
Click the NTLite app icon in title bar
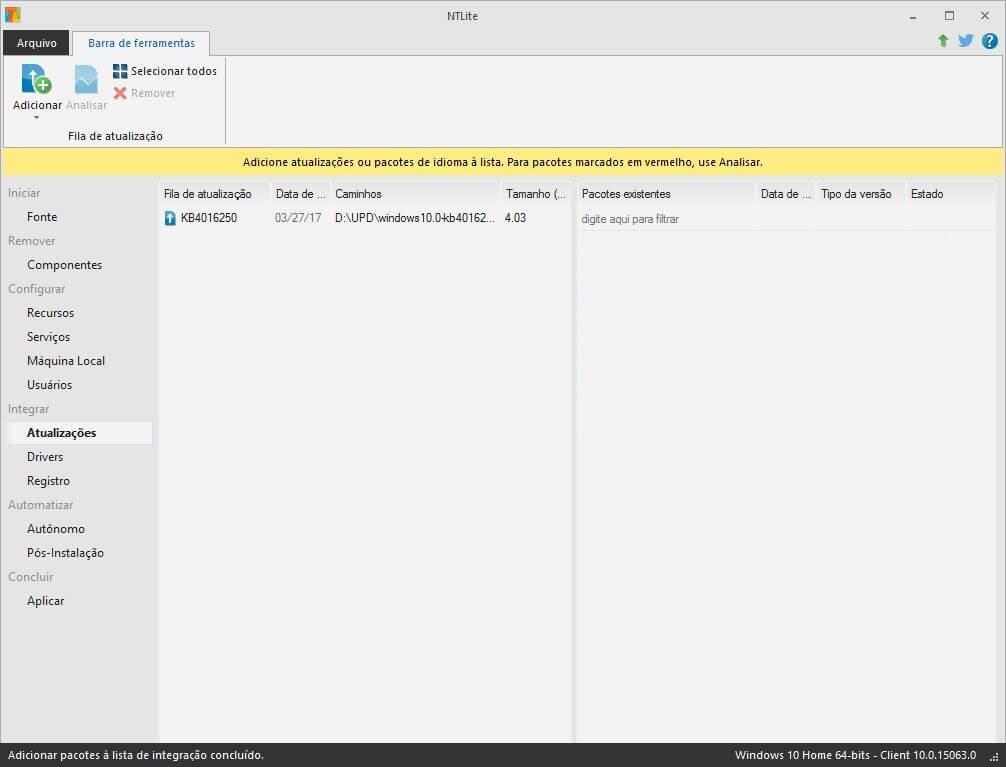tap(12, 14)
